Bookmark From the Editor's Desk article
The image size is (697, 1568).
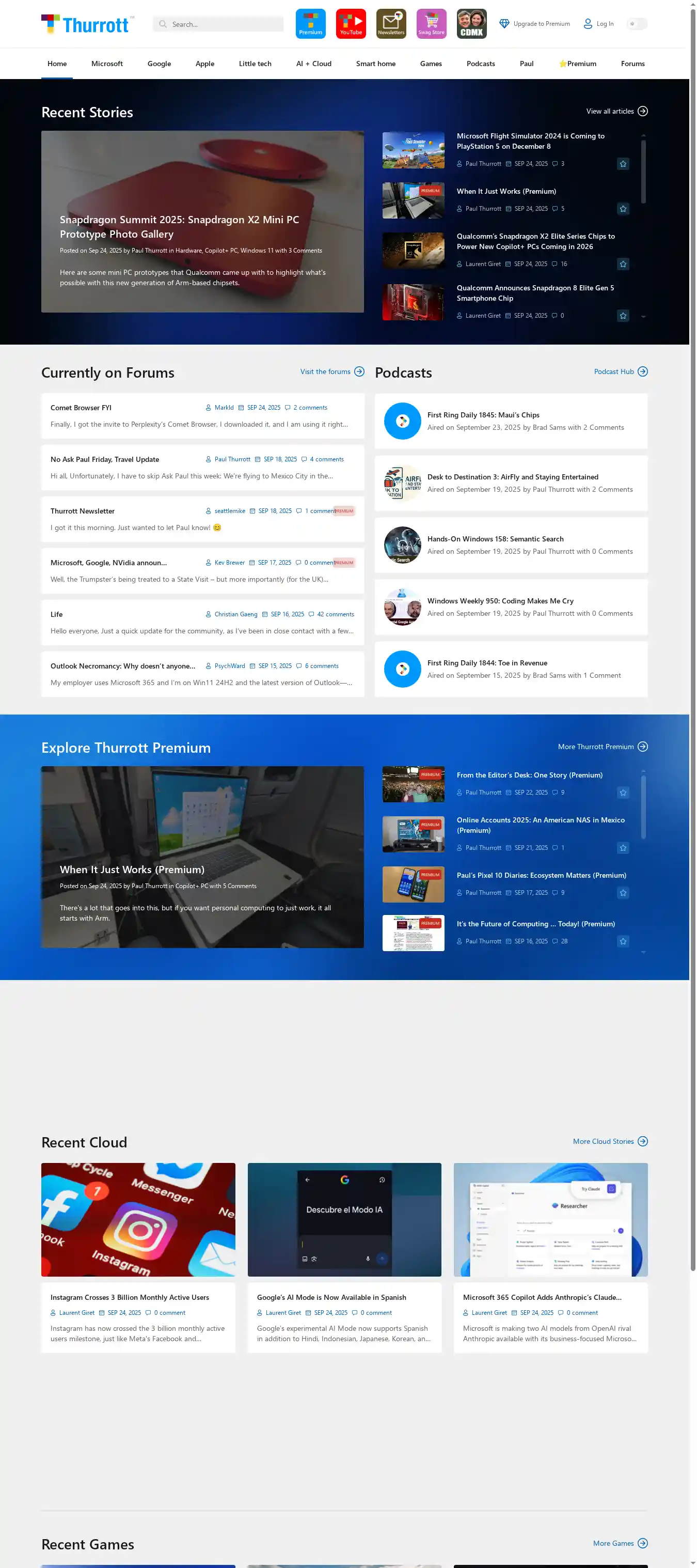click(x=623, y=793)
